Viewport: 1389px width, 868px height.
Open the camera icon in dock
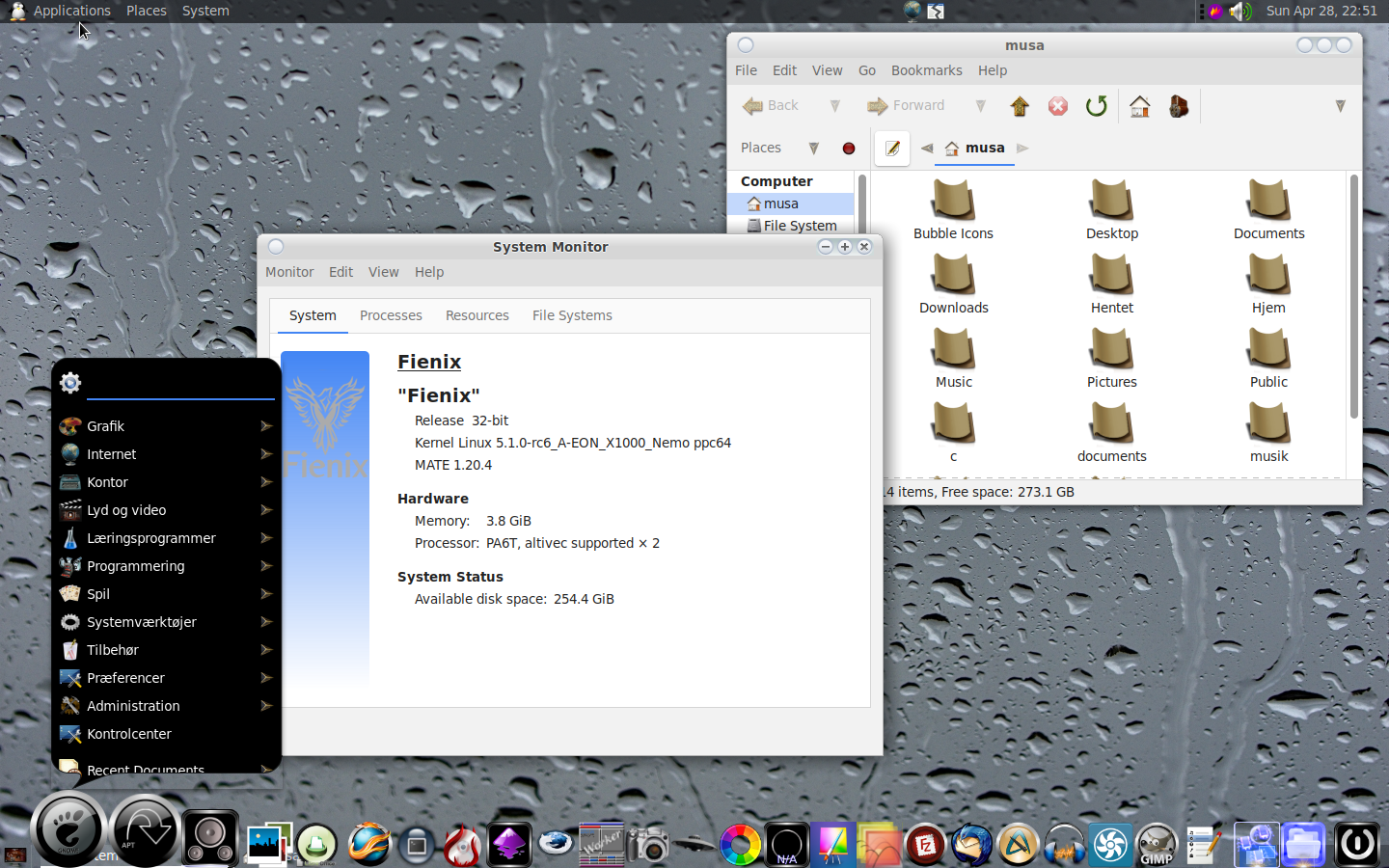coord(649,846)
